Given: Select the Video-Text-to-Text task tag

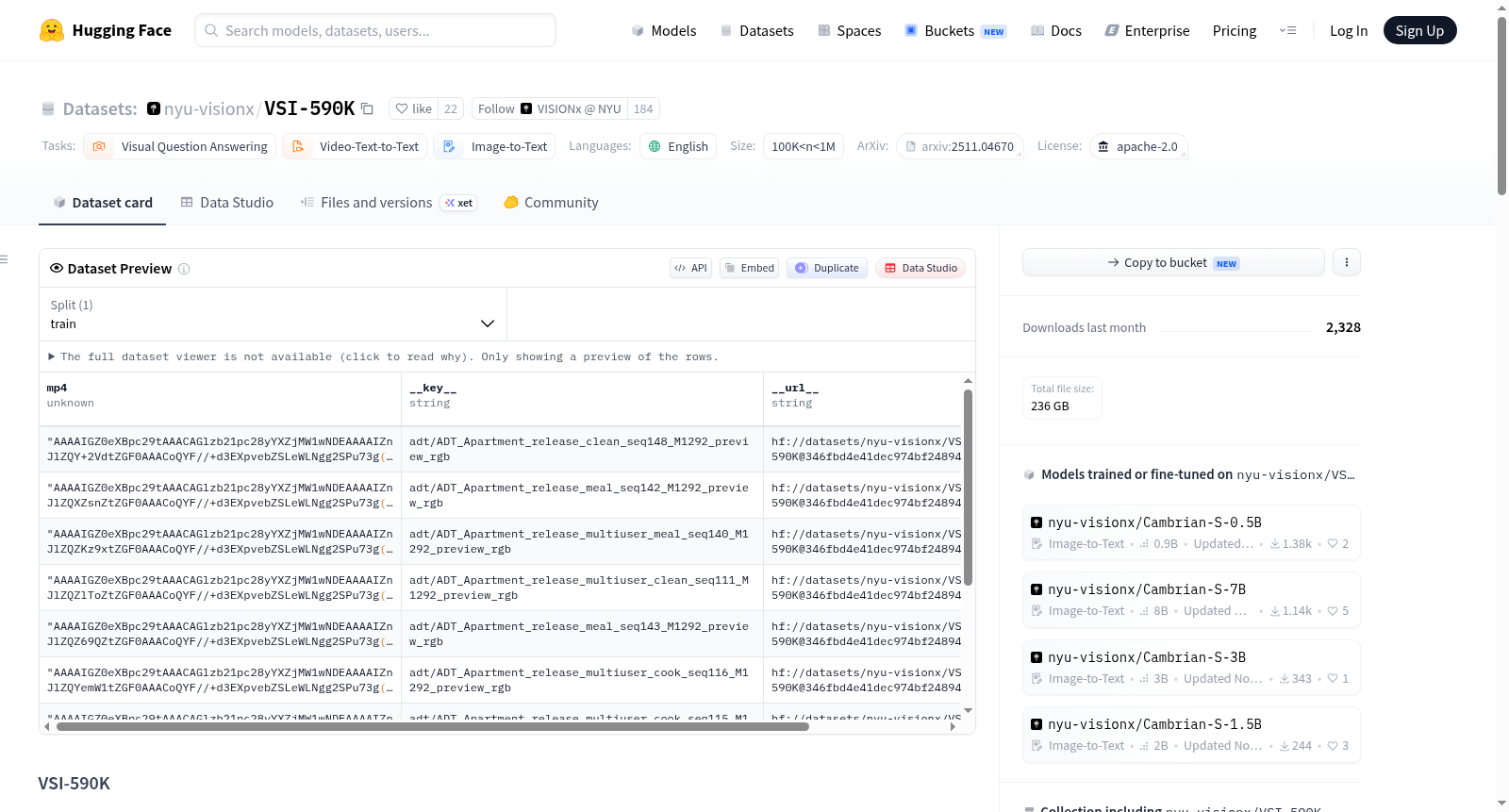Looking at the screenshot, I should [x=355, y=146].
